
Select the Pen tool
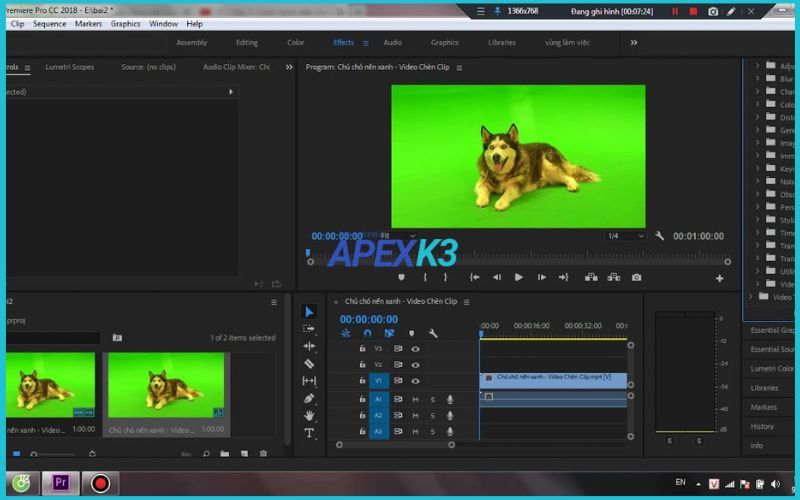309,398
